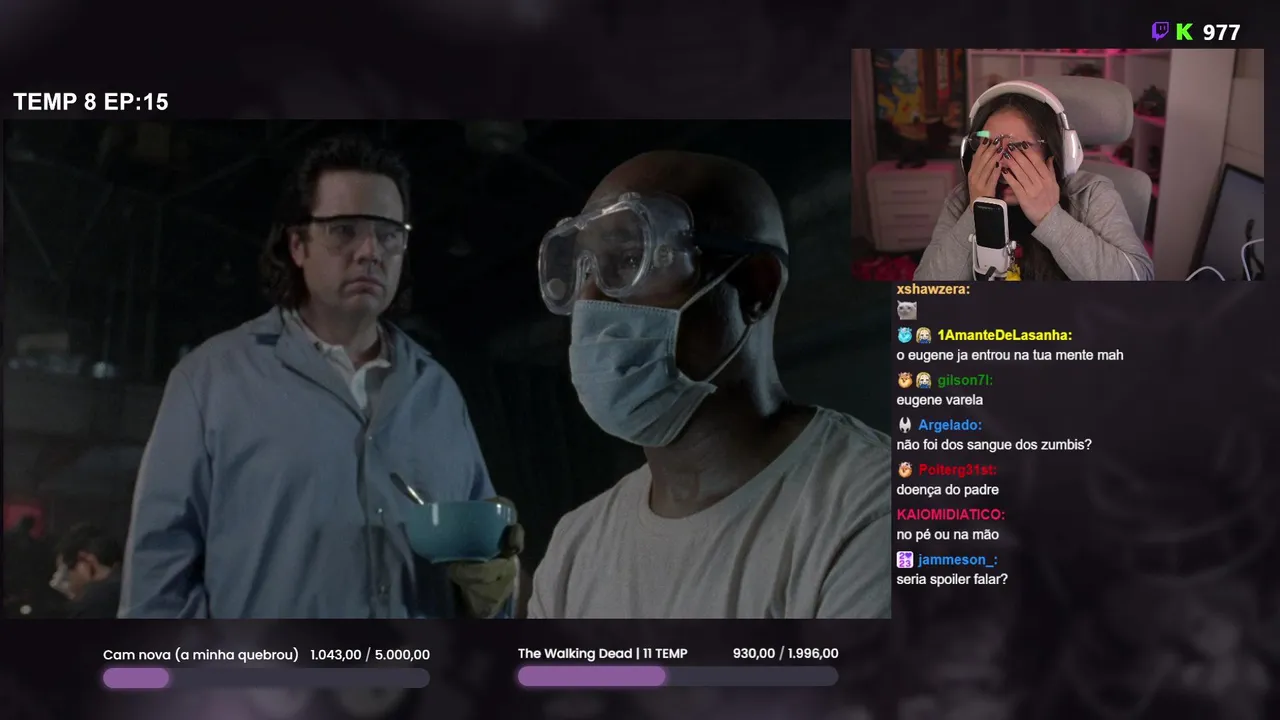Image resolution: width=1280 pixels, height=720 pixels.
Task: Click second badge beside gilson7l
Action: pyautogui.click(x=924, y=380)
